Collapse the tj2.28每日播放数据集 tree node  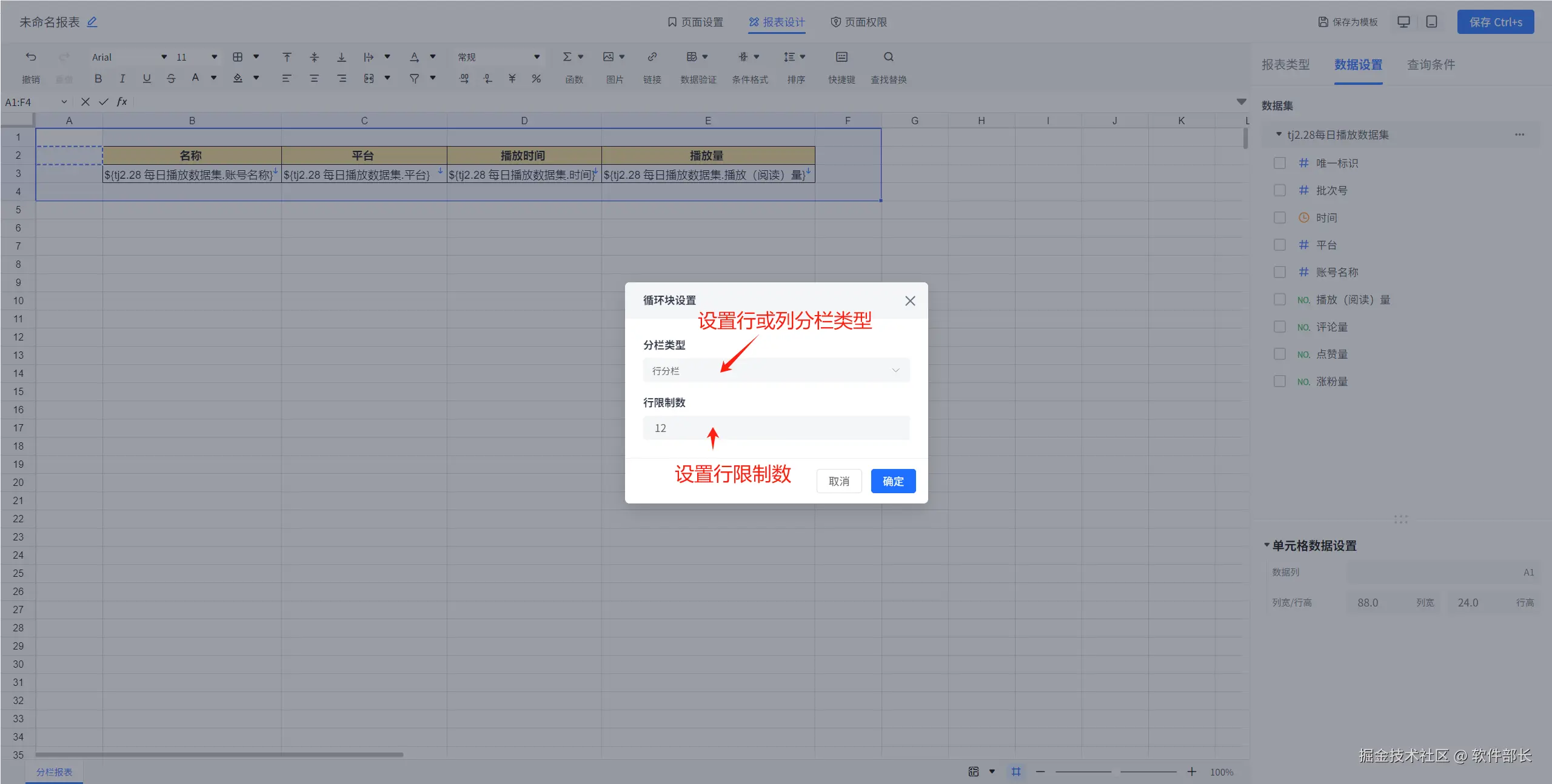[1279, 135]
